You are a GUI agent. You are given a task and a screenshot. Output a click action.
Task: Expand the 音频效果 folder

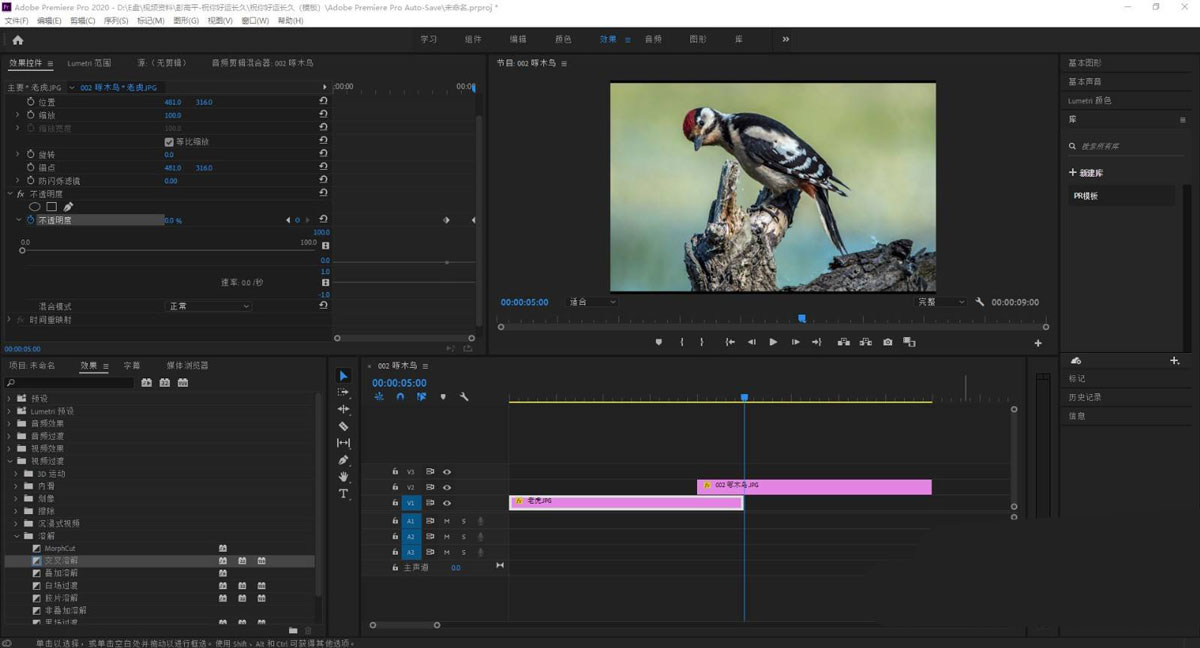[x=10, y=424]
